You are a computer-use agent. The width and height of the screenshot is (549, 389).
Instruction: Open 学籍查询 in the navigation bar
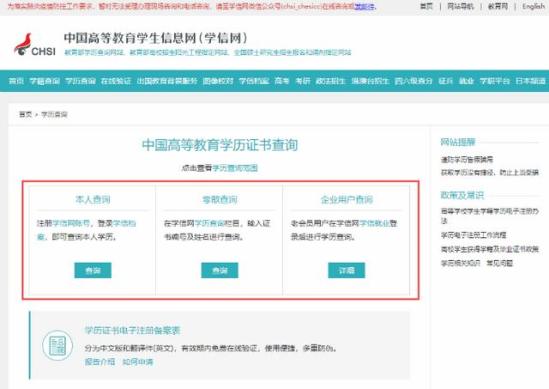pos(44,81)
